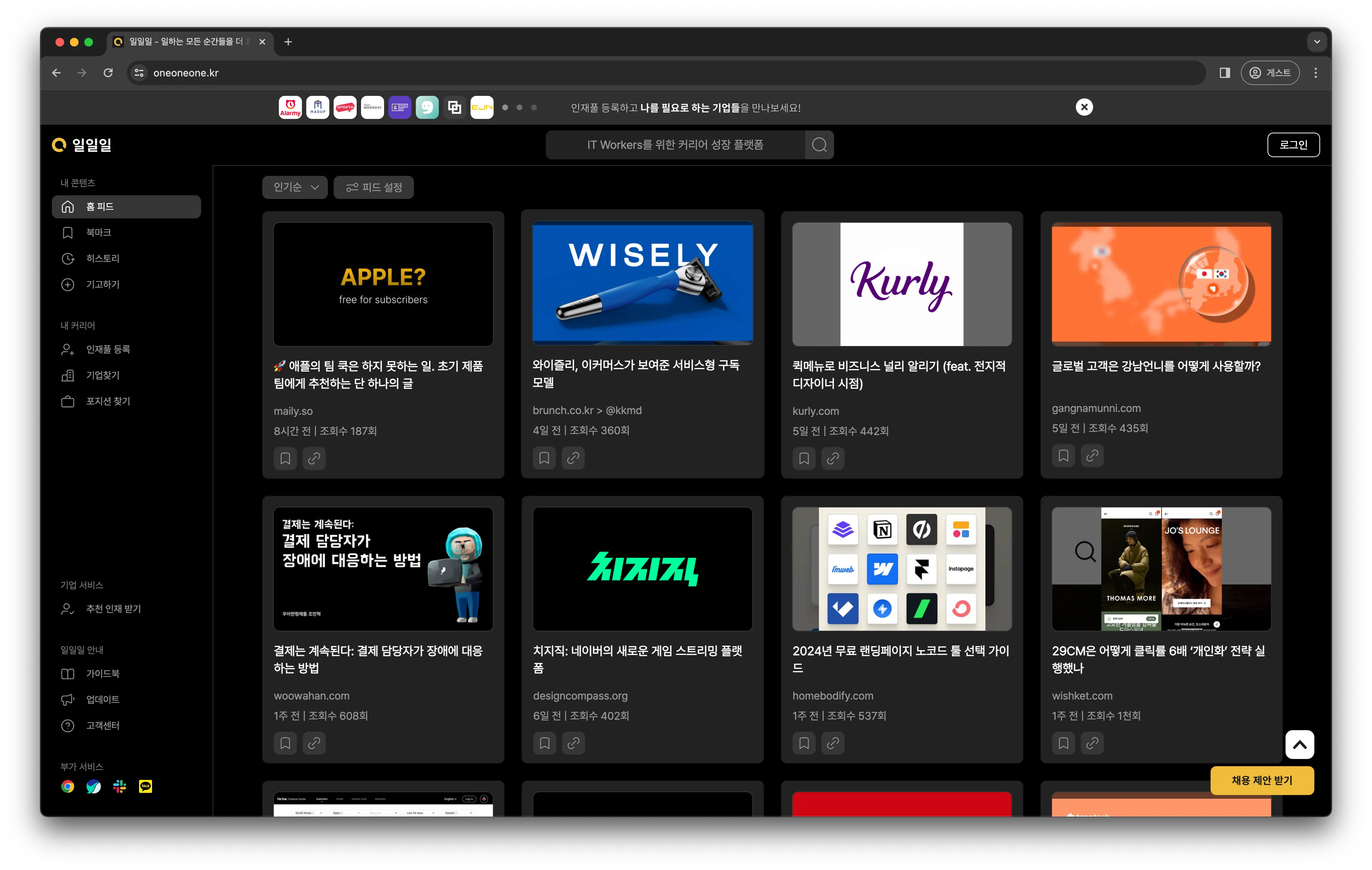Toggle bookmark on 치지직 article
The width and height of the screenshot is (1372, 870).
pos(544,743)
